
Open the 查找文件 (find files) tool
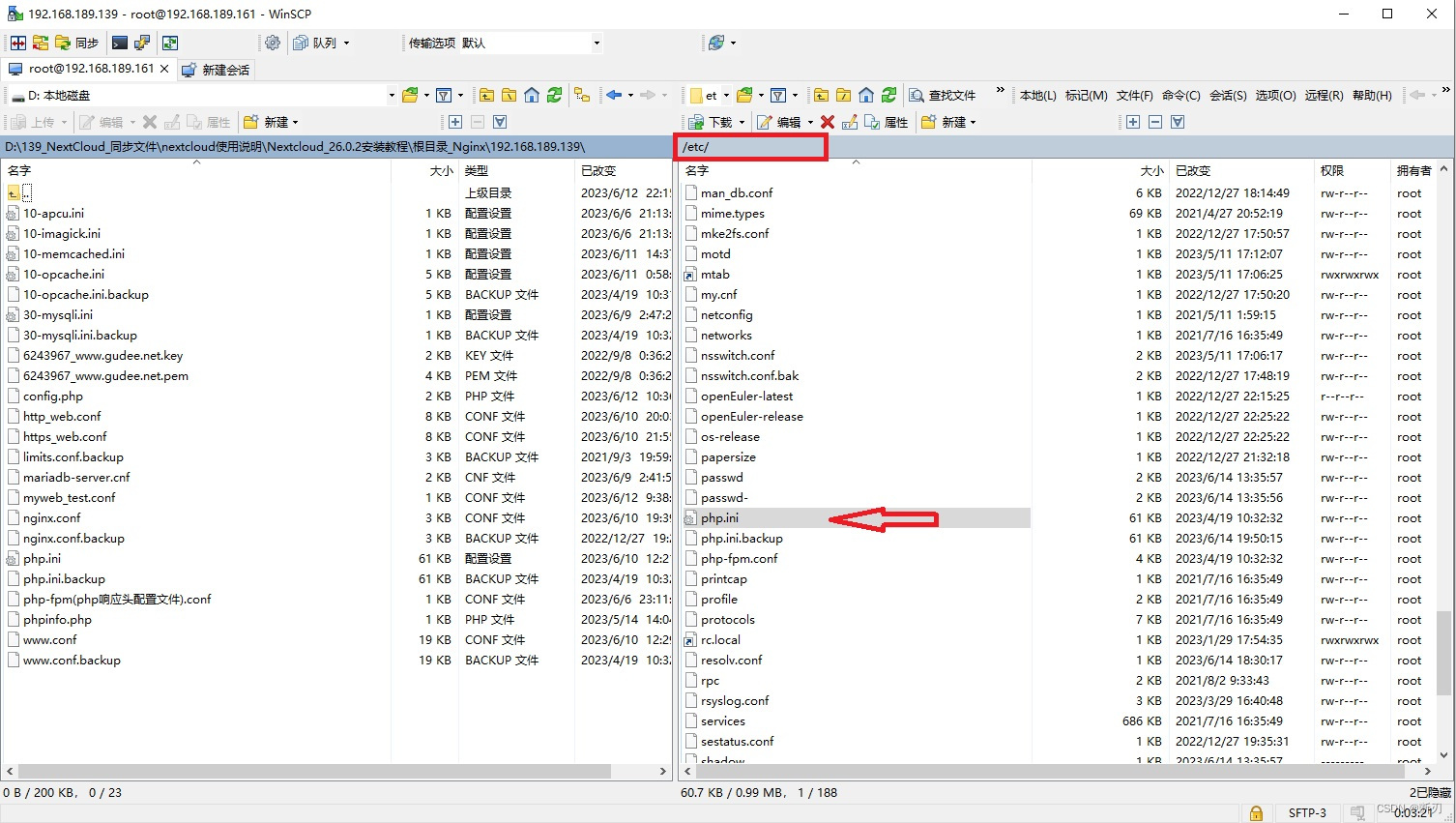coord(944,95)
